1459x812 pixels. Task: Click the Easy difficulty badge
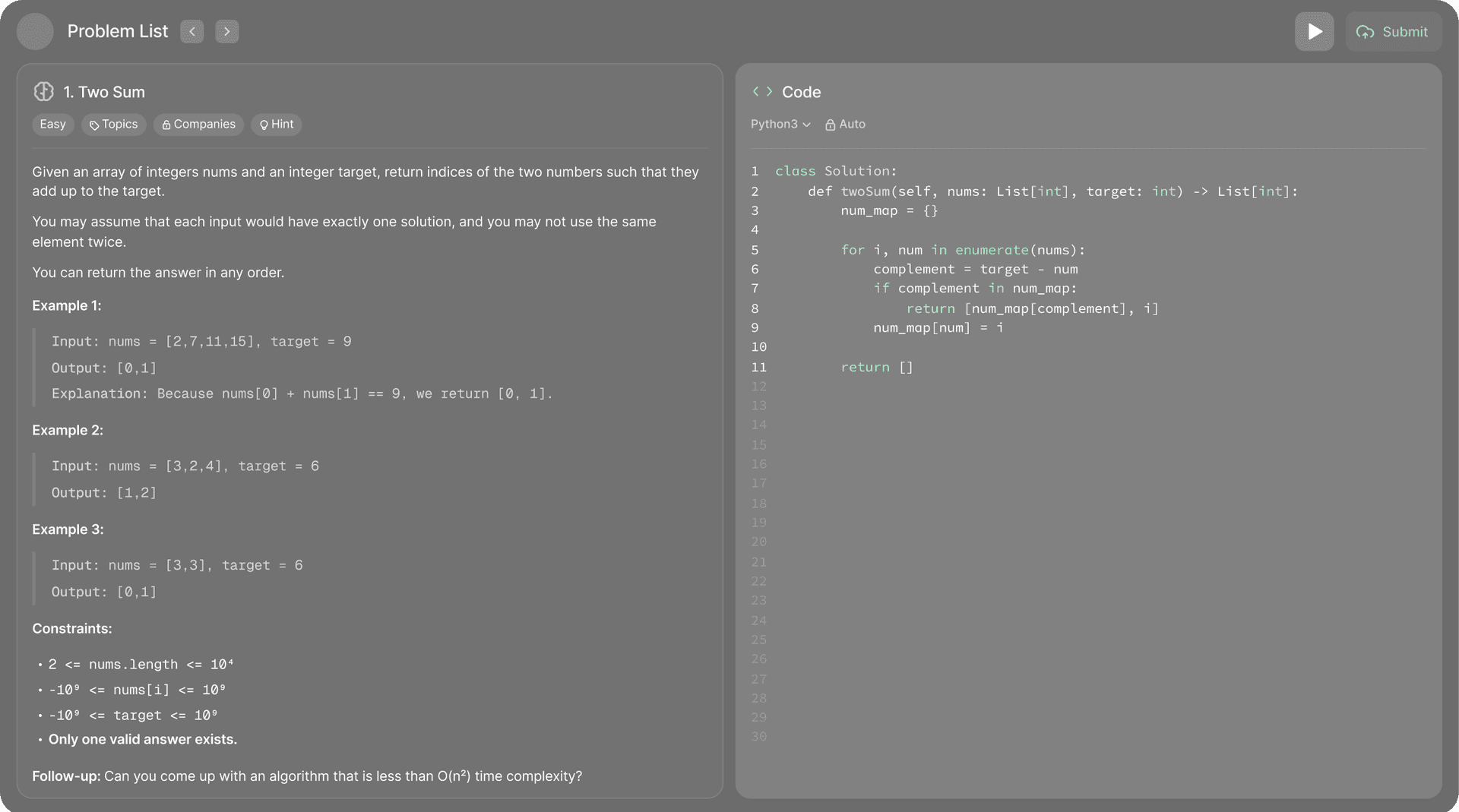52,125
